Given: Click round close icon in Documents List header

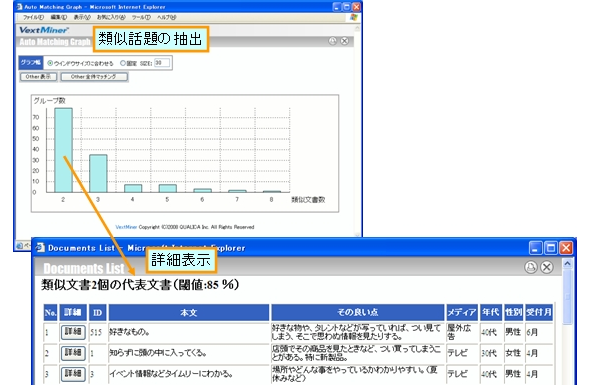Looking at the screenshot, I should click(546, 267).
